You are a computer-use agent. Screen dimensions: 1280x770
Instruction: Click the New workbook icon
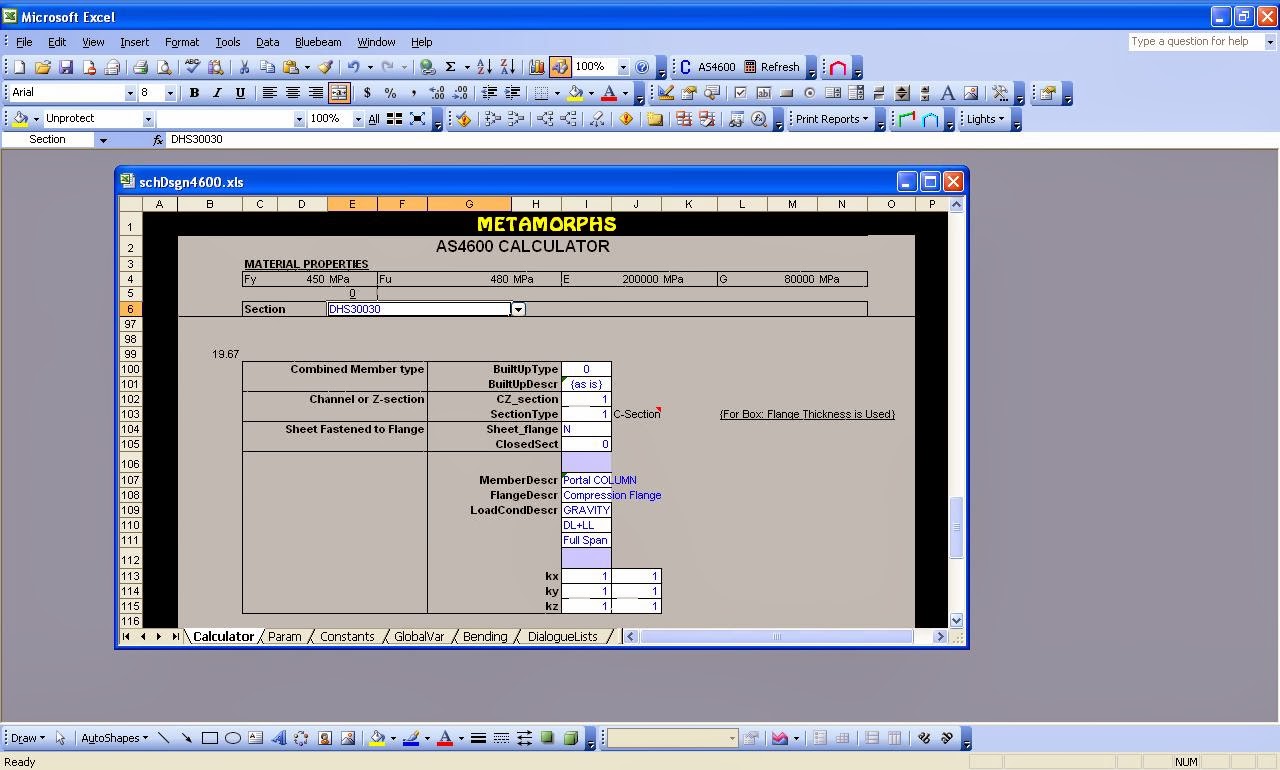click(x=19, y=67)
